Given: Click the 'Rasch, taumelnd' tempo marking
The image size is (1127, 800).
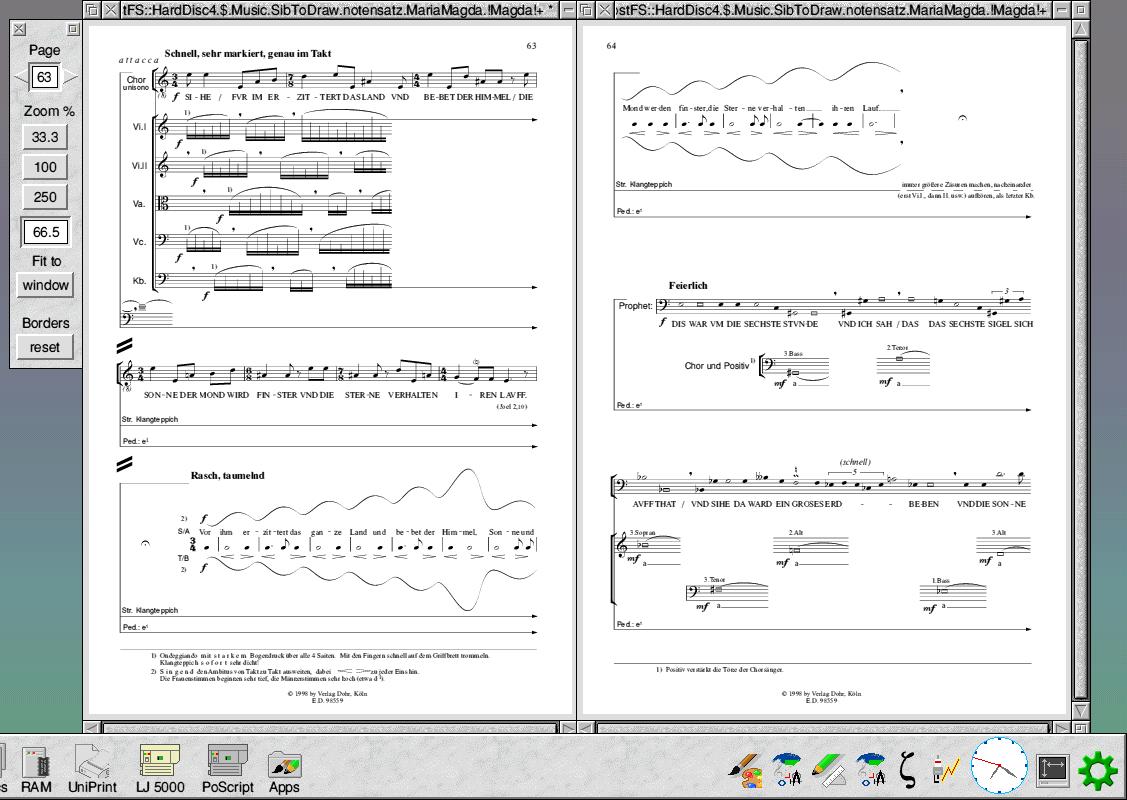Looking at the screenshot, I should tap(227, 475).
